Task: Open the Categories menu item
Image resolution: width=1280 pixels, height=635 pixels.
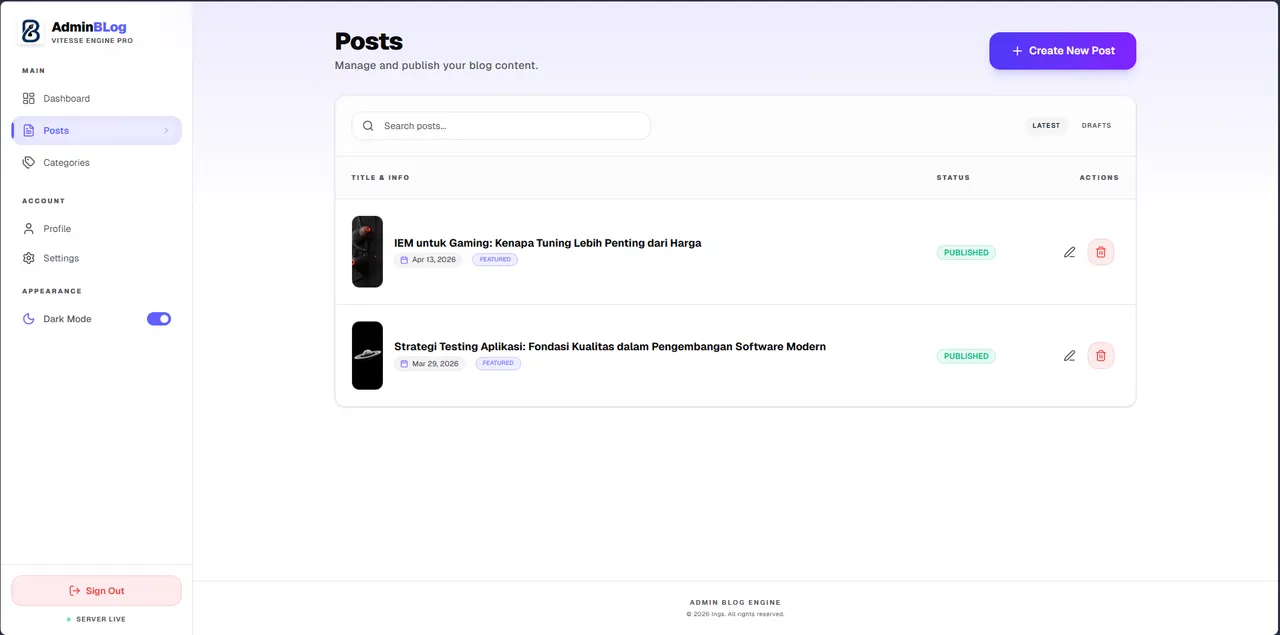Action: coord(96,162)
